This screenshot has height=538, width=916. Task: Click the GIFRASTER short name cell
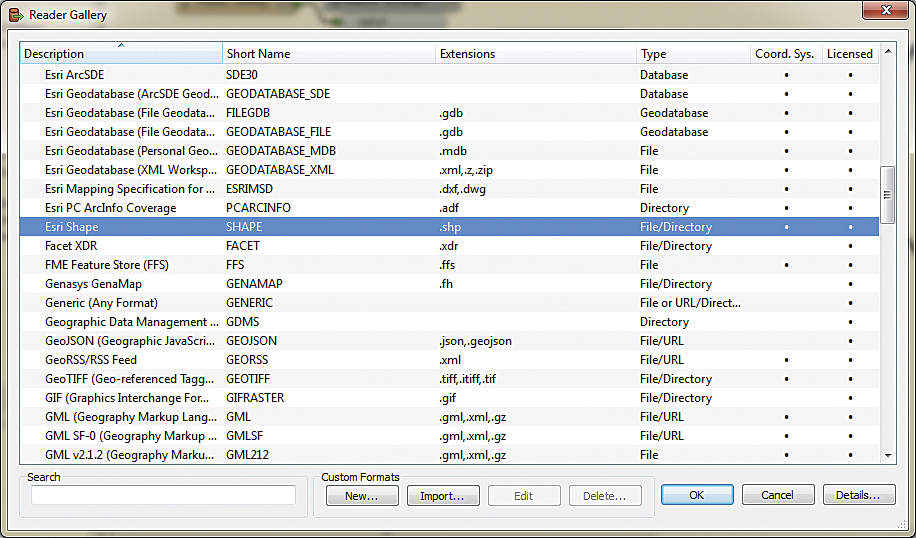(x=255, y=398)
